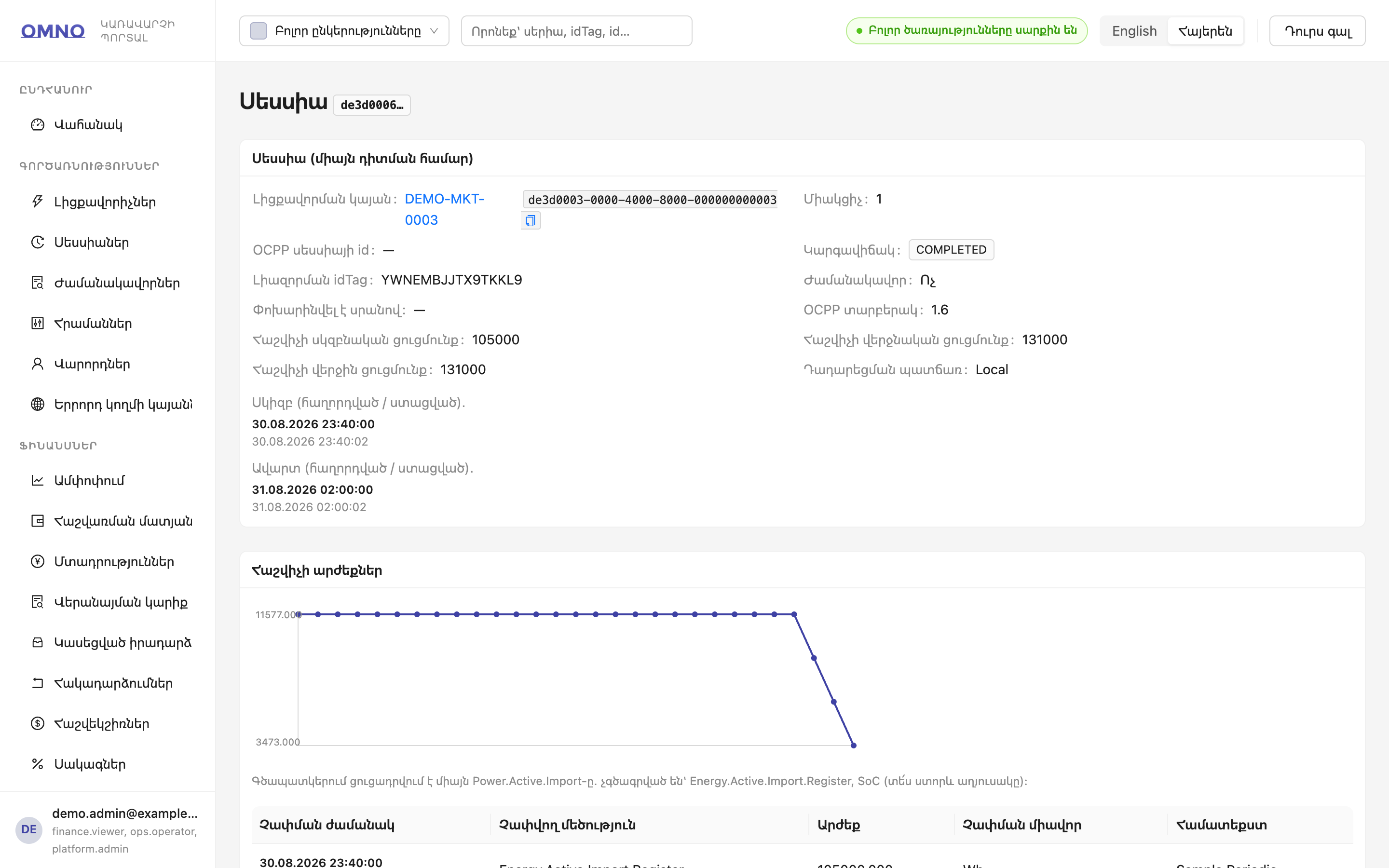Viewport: 1389px width, 868px height.
Task: Click the Local stop reason value
Action: click(x=992, y=370)
